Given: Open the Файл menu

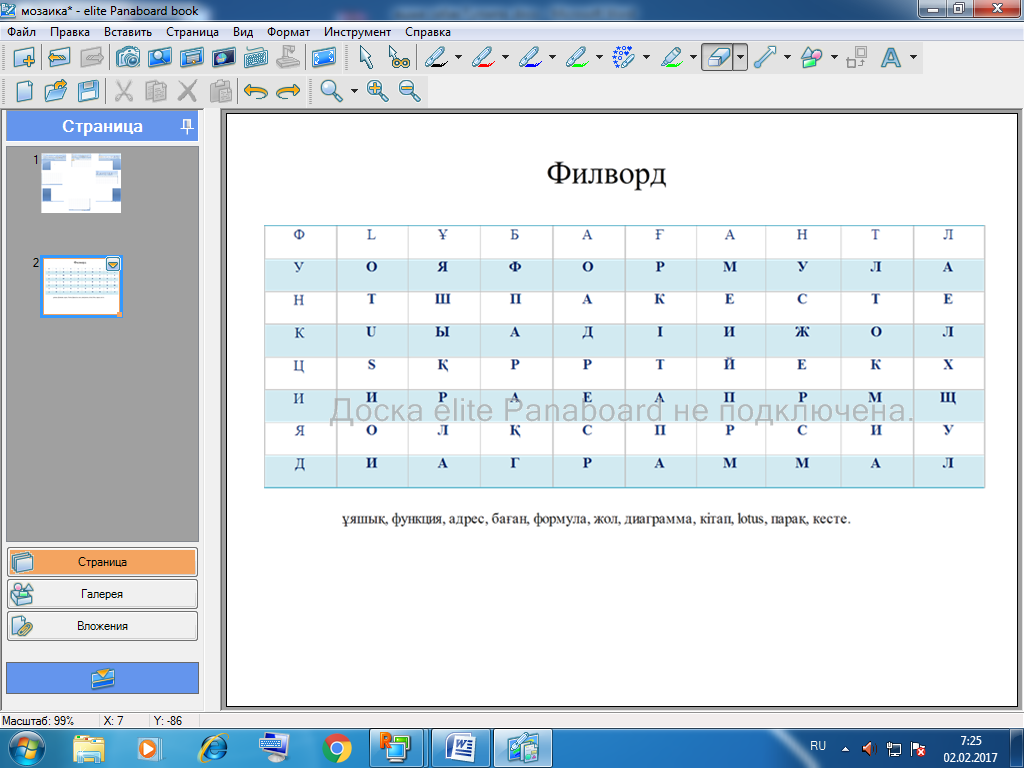Looking at the screenshot, I should (x=22, y=32).
